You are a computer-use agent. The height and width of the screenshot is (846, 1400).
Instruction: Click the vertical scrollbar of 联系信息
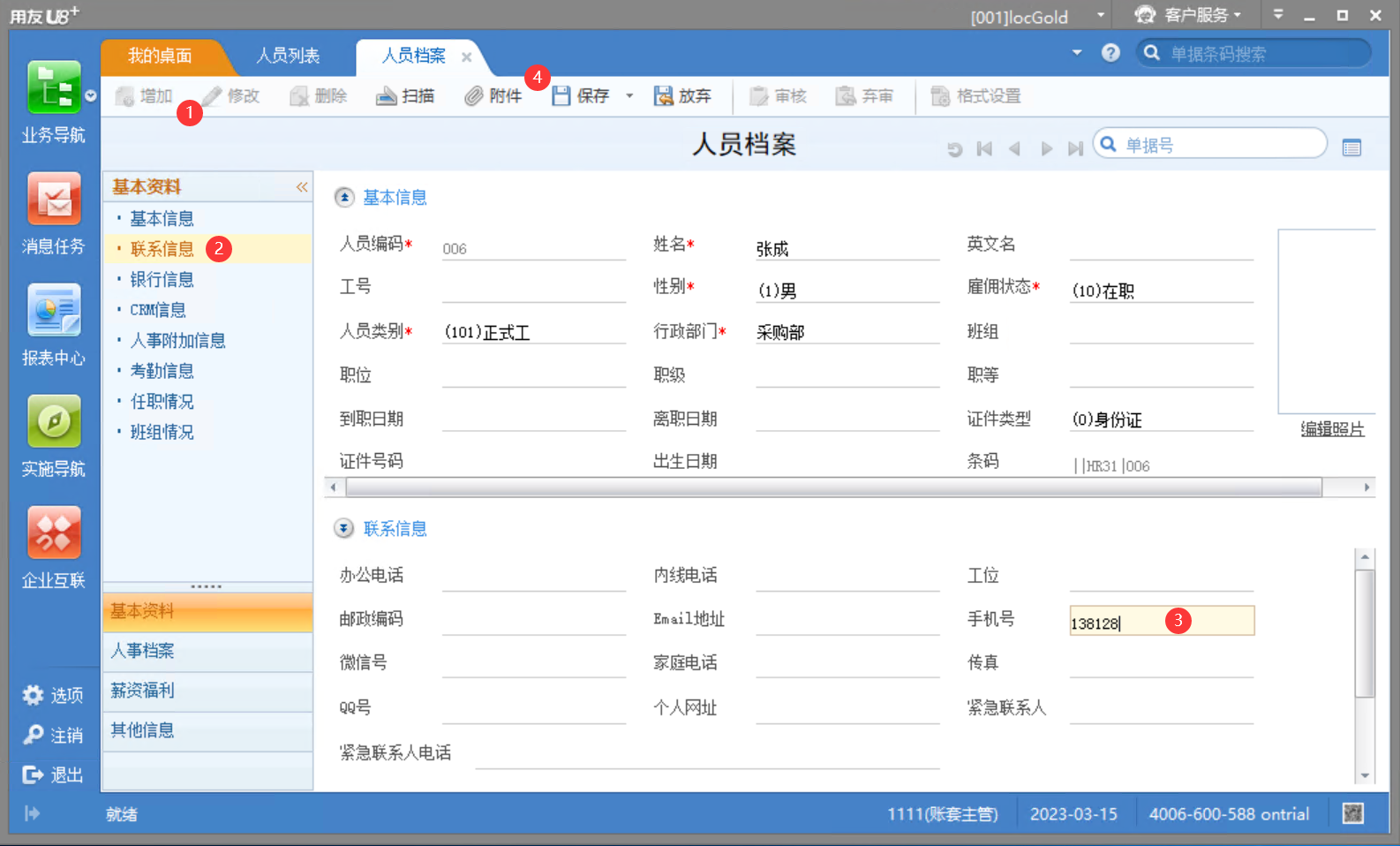point(1365,633)
